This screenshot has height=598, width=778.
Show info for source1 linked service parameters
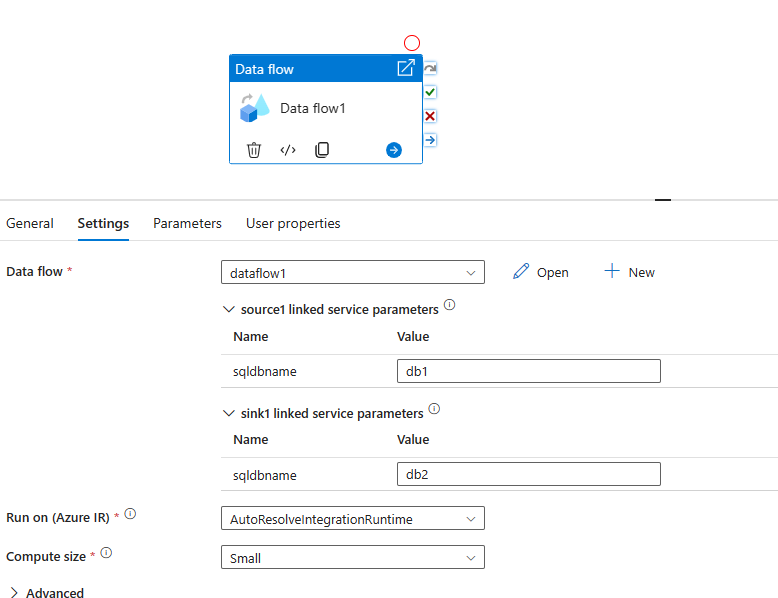(450, 305)
